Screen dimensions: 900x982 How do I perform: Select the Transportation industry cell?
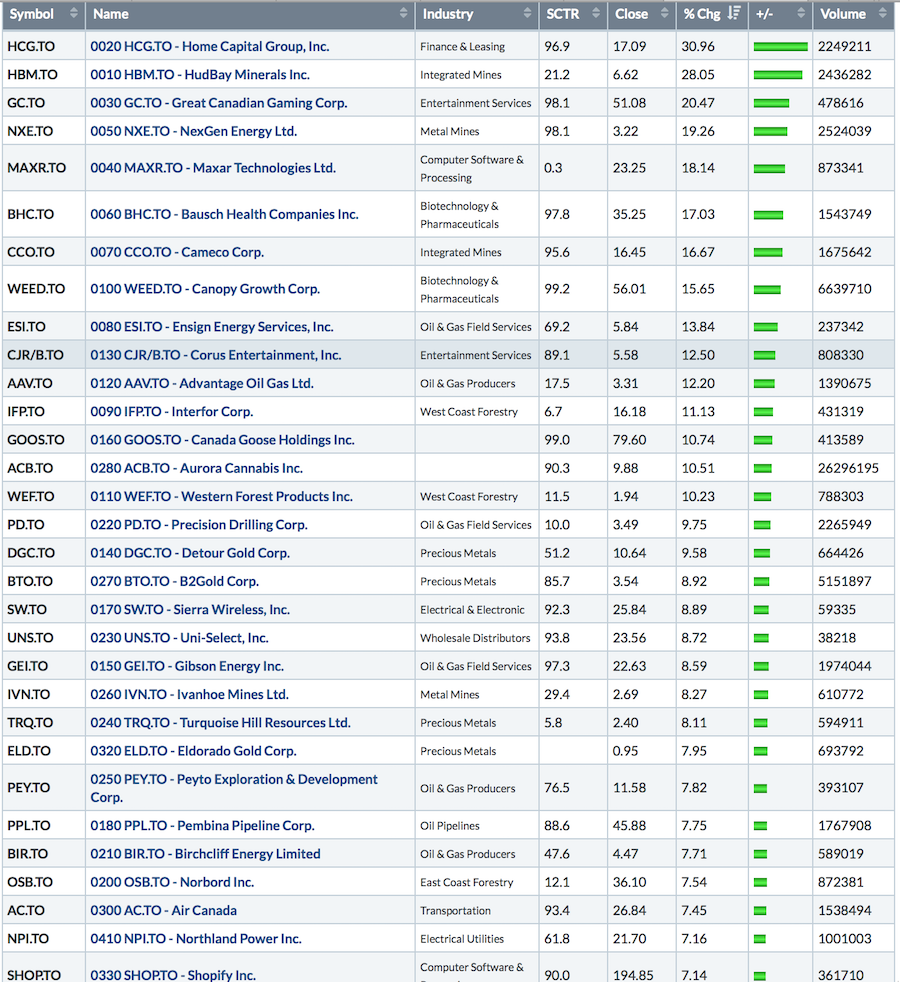point(477,910)
